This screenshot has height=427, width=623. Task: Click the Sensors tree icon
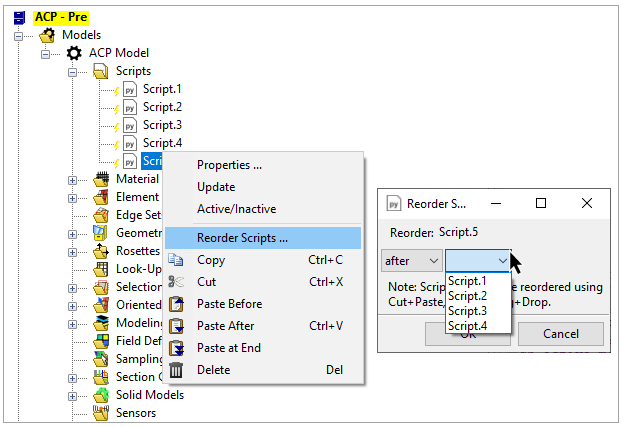tap(101, 413)
